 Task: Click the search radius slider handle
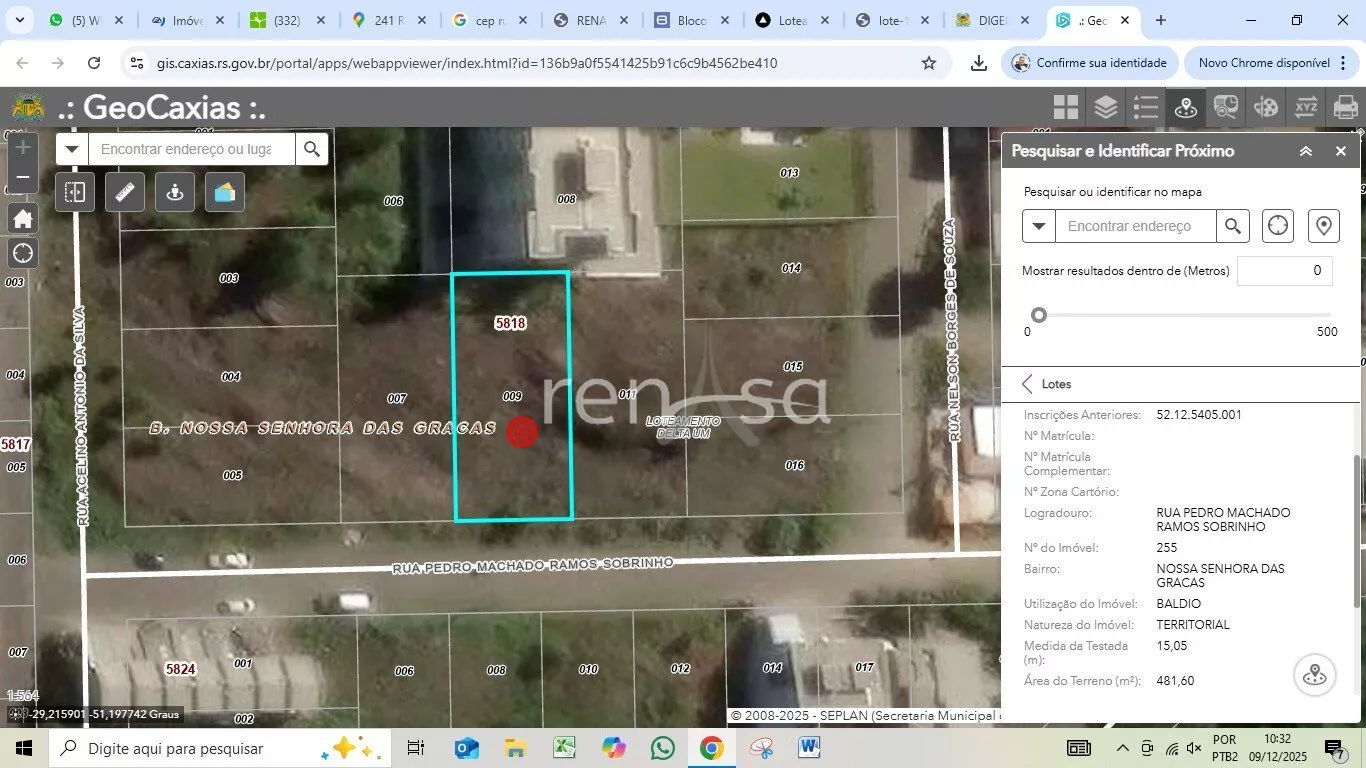(1039, 315)
